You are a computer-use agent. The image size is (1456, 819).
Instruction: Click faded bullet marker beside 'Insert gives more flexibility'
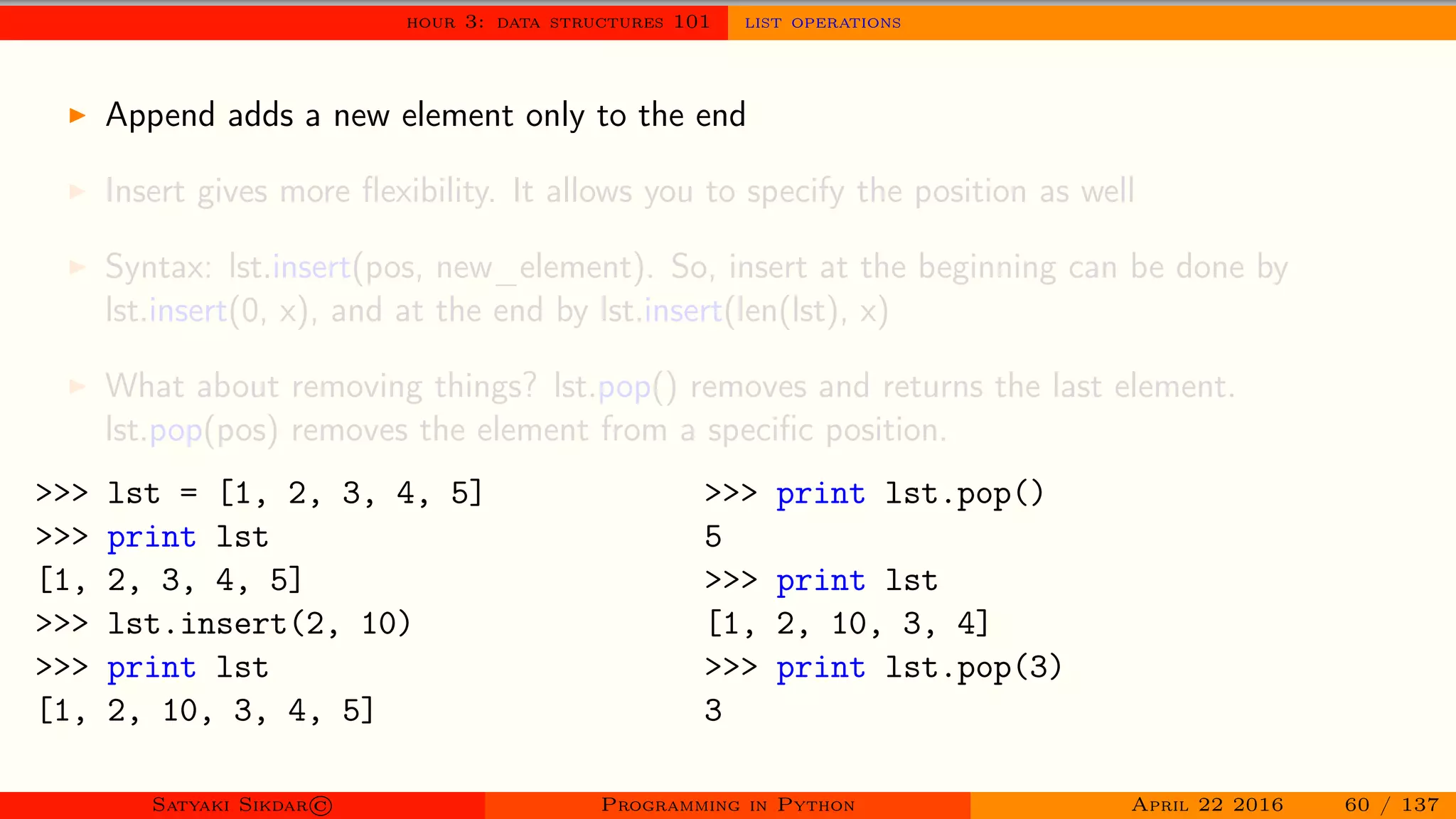(77, 191)
